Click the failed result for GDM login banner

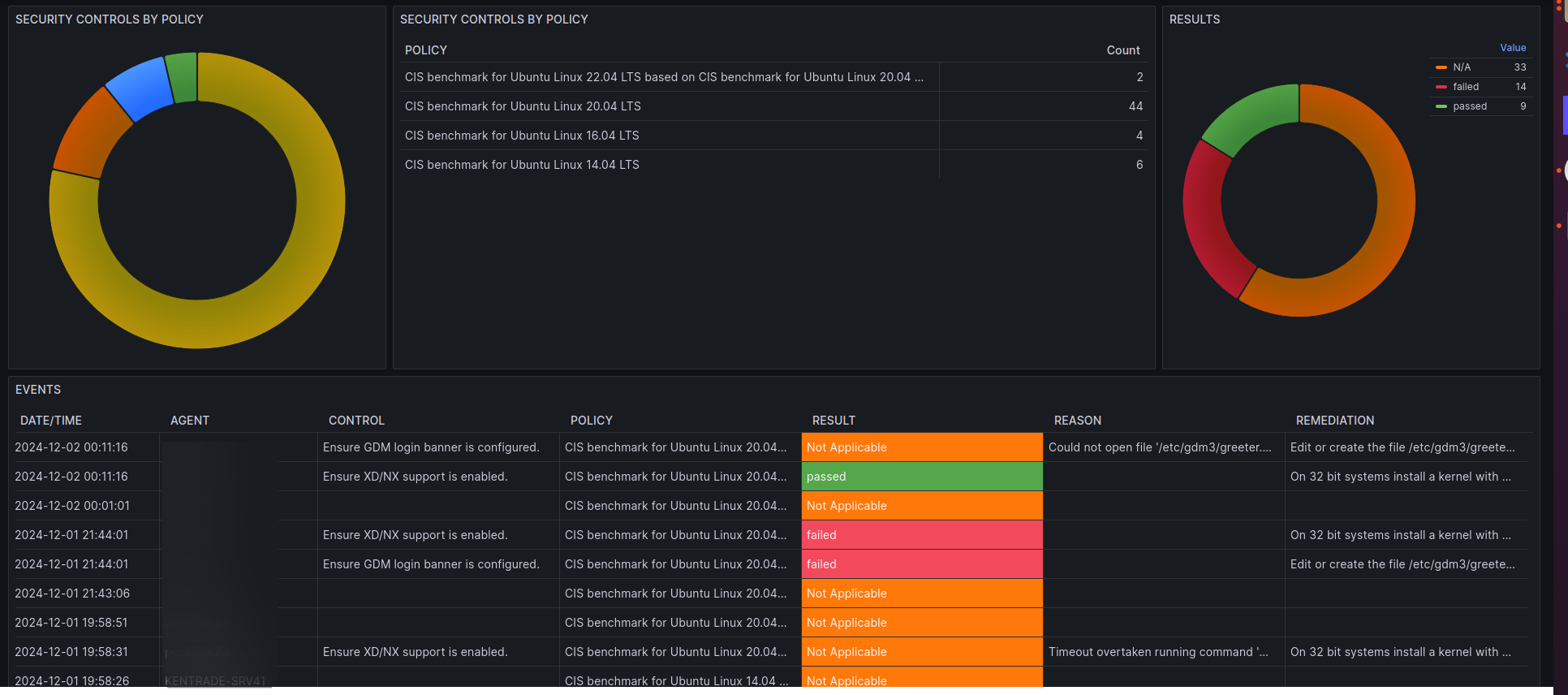pos(921,564)
